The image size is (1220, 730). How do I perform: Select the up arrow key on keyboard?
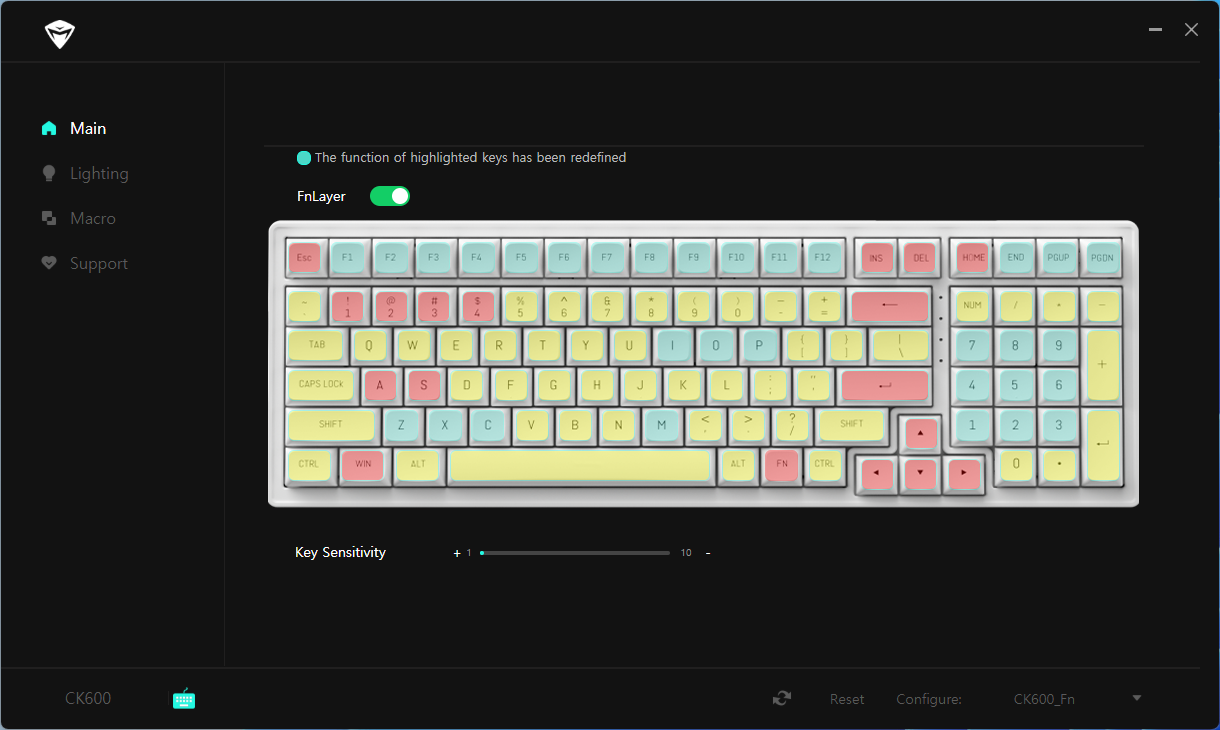coord(921,433)
